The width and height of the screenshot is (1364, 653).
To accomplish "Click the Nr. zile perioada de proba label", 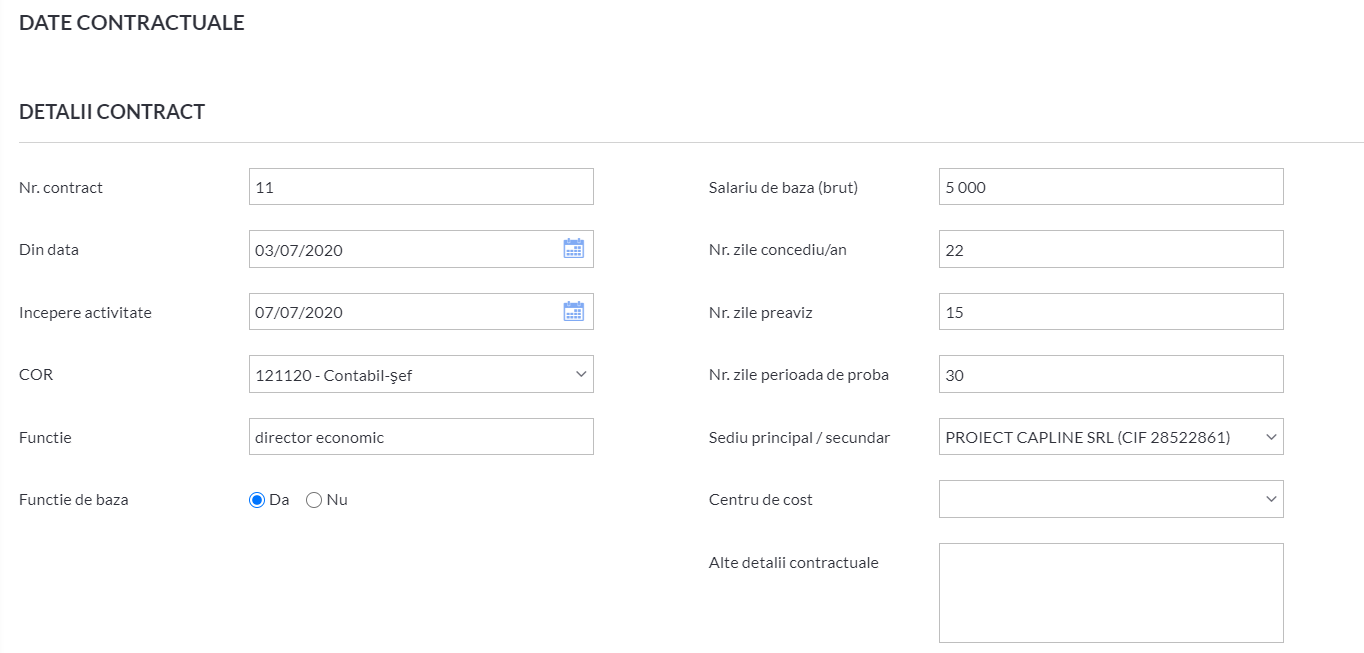I will tap(799, 375).
